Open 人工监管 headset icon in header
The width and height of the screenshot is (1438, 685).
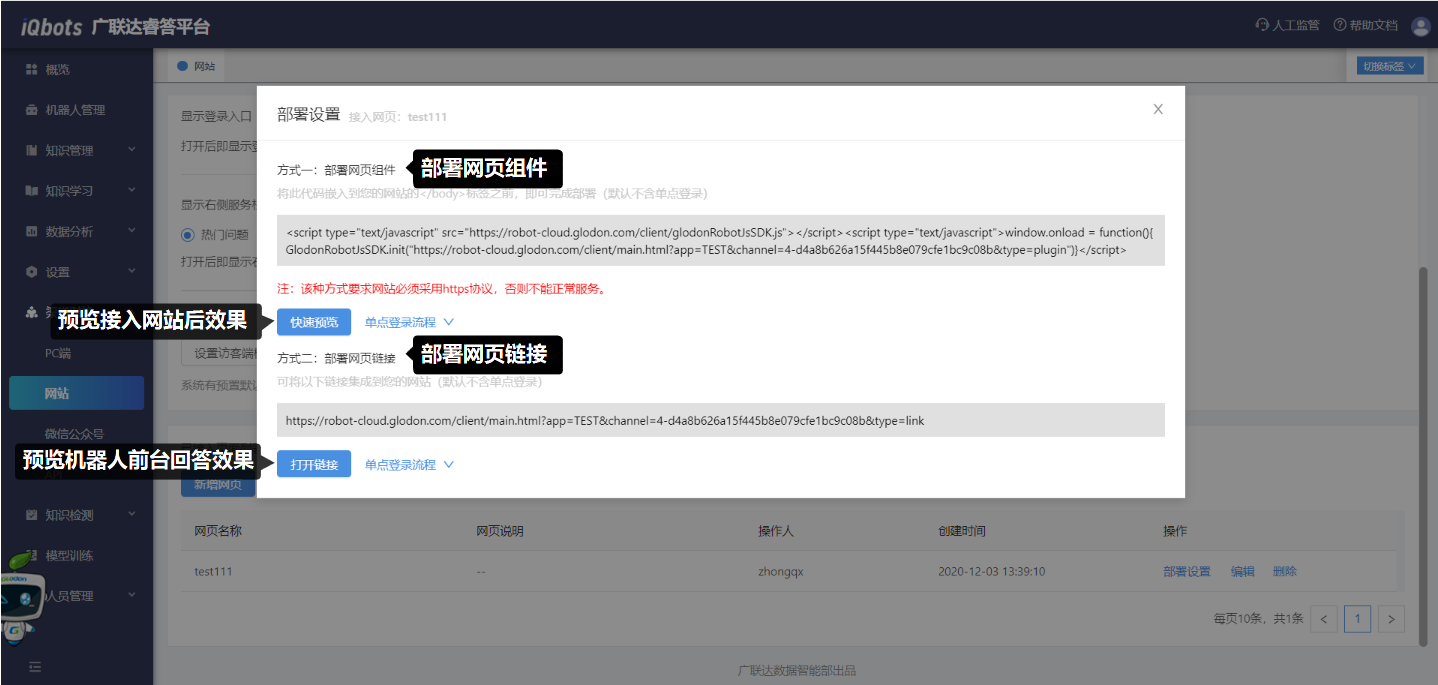click(1262, 25)
